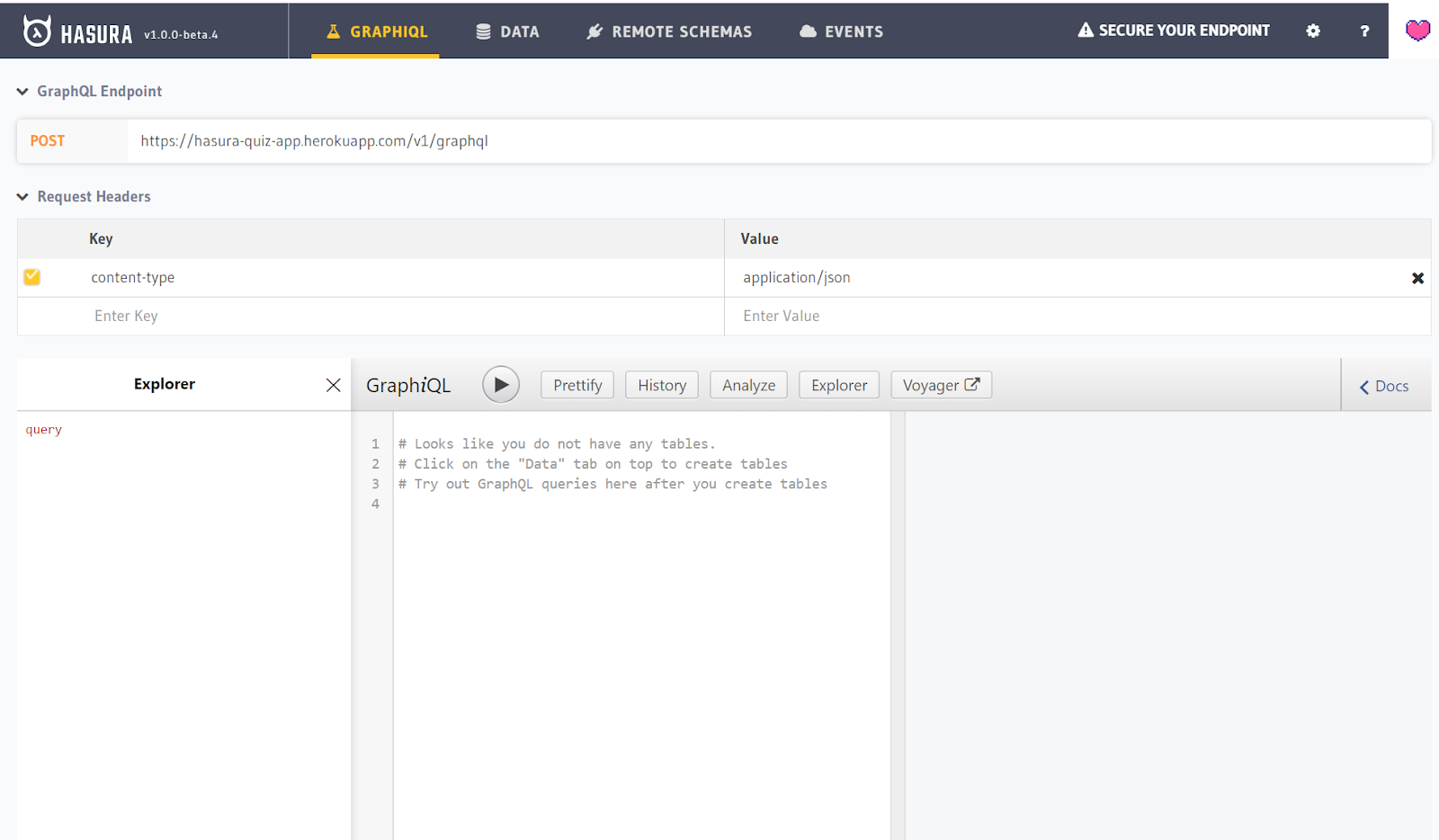Click the Key column header
The width and height of the screenshot is (1439, 840).
tap(101, 239)
